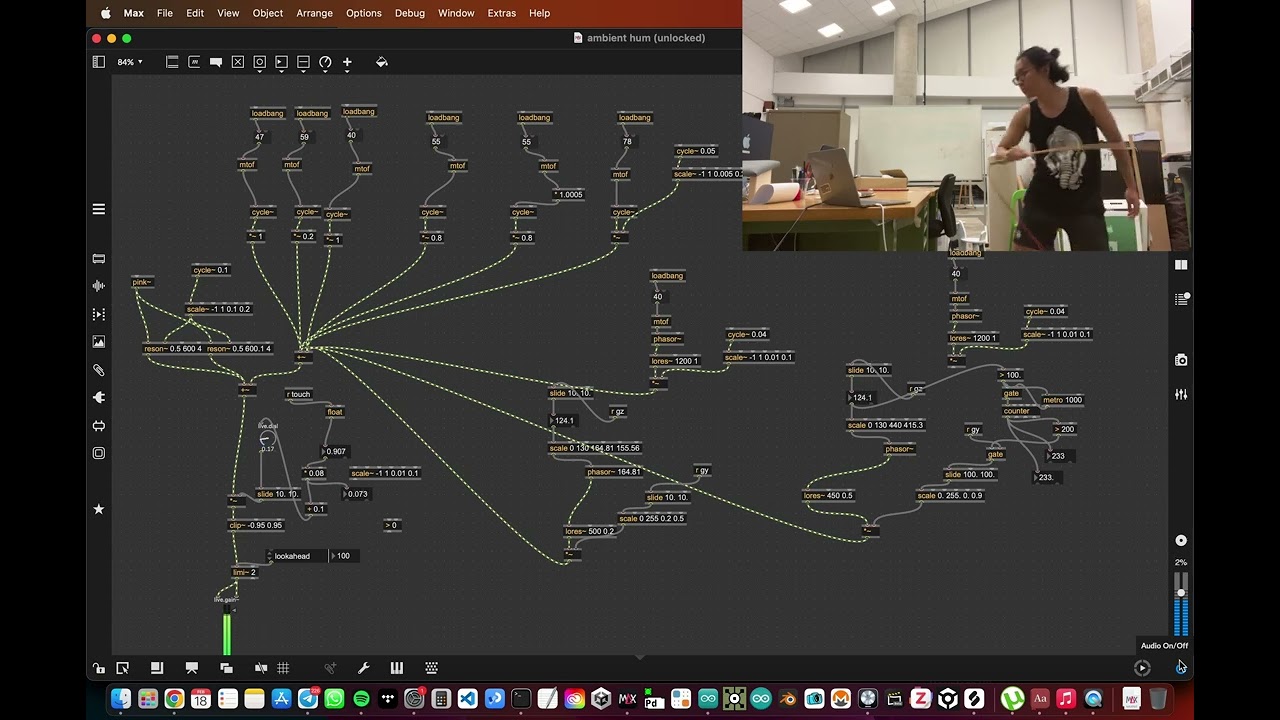This screenshot has width=1280, height=720.
Task: Open the lookahead menu in the patch
Action: [x=296, y=556]
